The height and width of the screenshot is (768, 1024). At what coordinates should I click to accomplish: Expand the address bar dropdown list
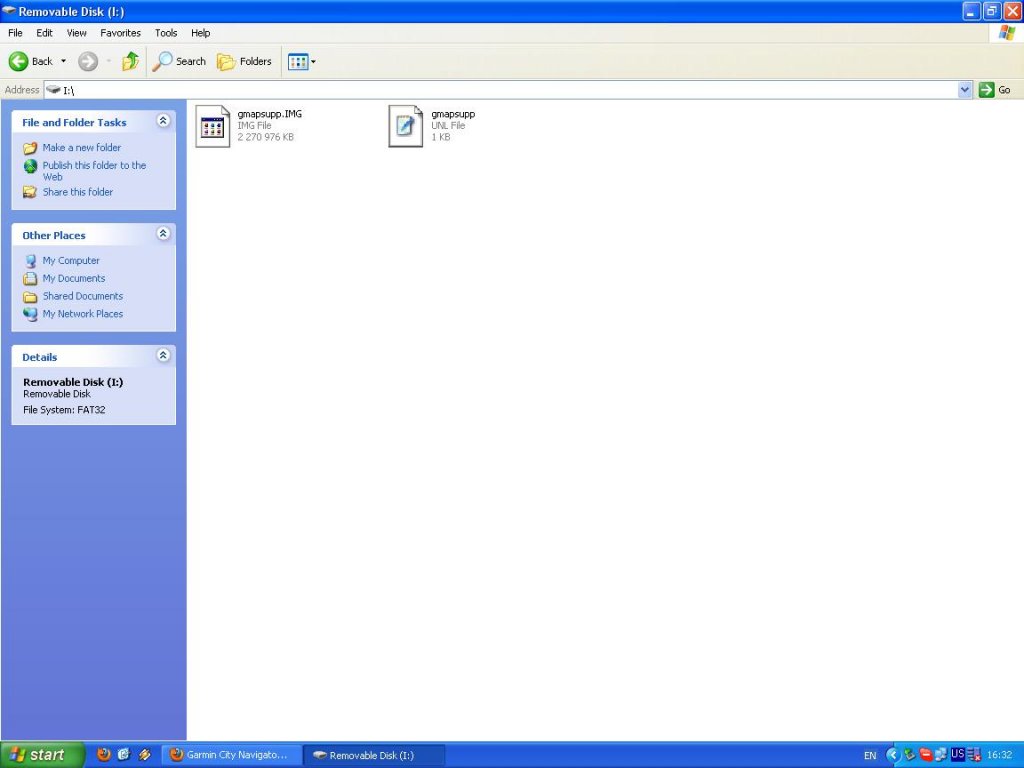[x=965, y=90]
